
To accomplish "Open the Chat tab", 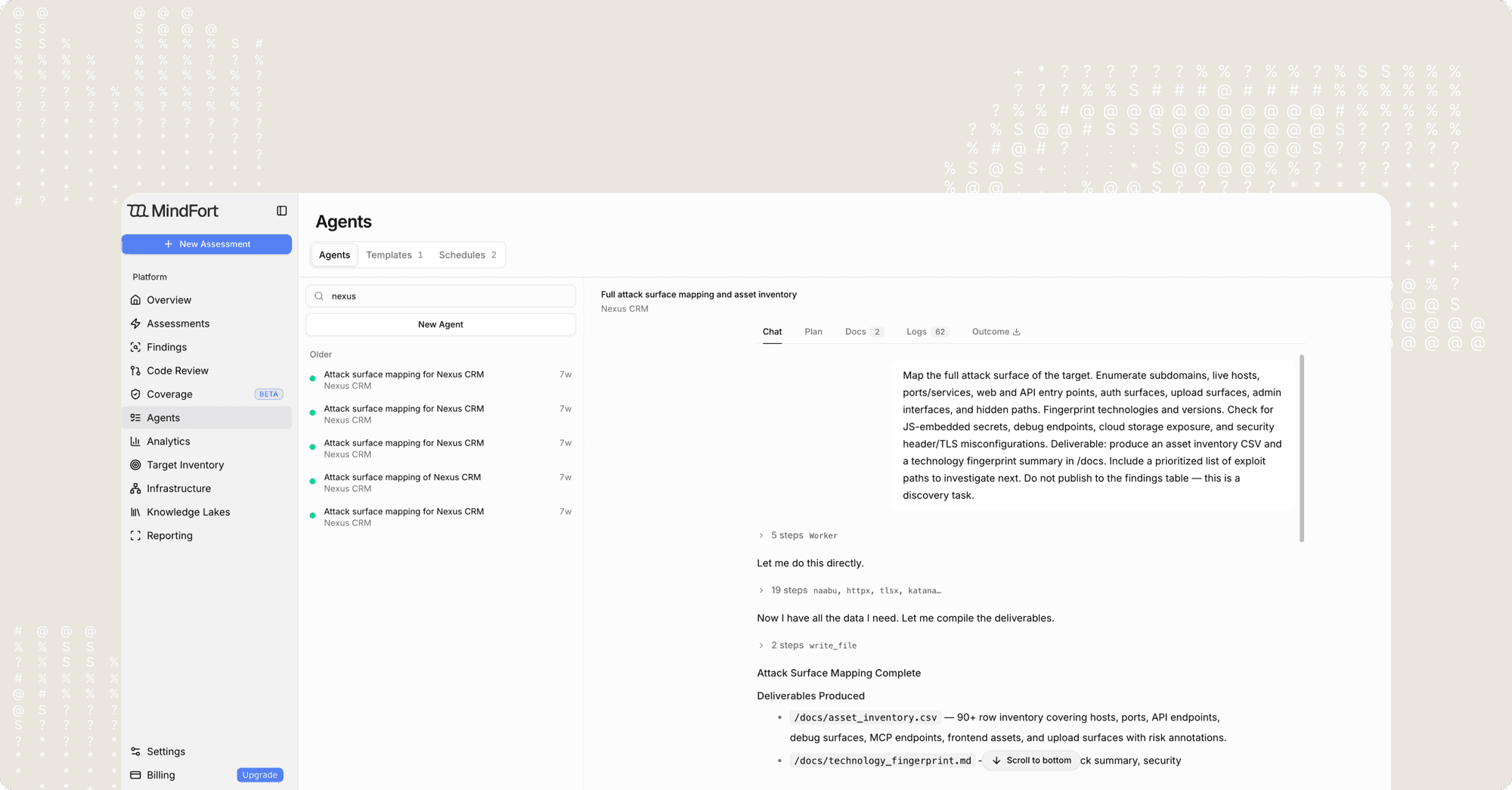I will (772, 332).
